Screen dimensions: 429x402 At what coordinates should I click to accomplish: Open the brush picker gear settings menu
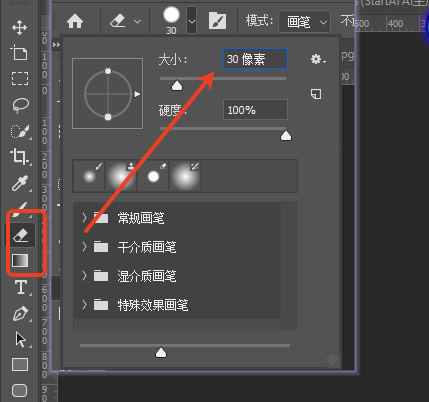click(x=318, y=59)
